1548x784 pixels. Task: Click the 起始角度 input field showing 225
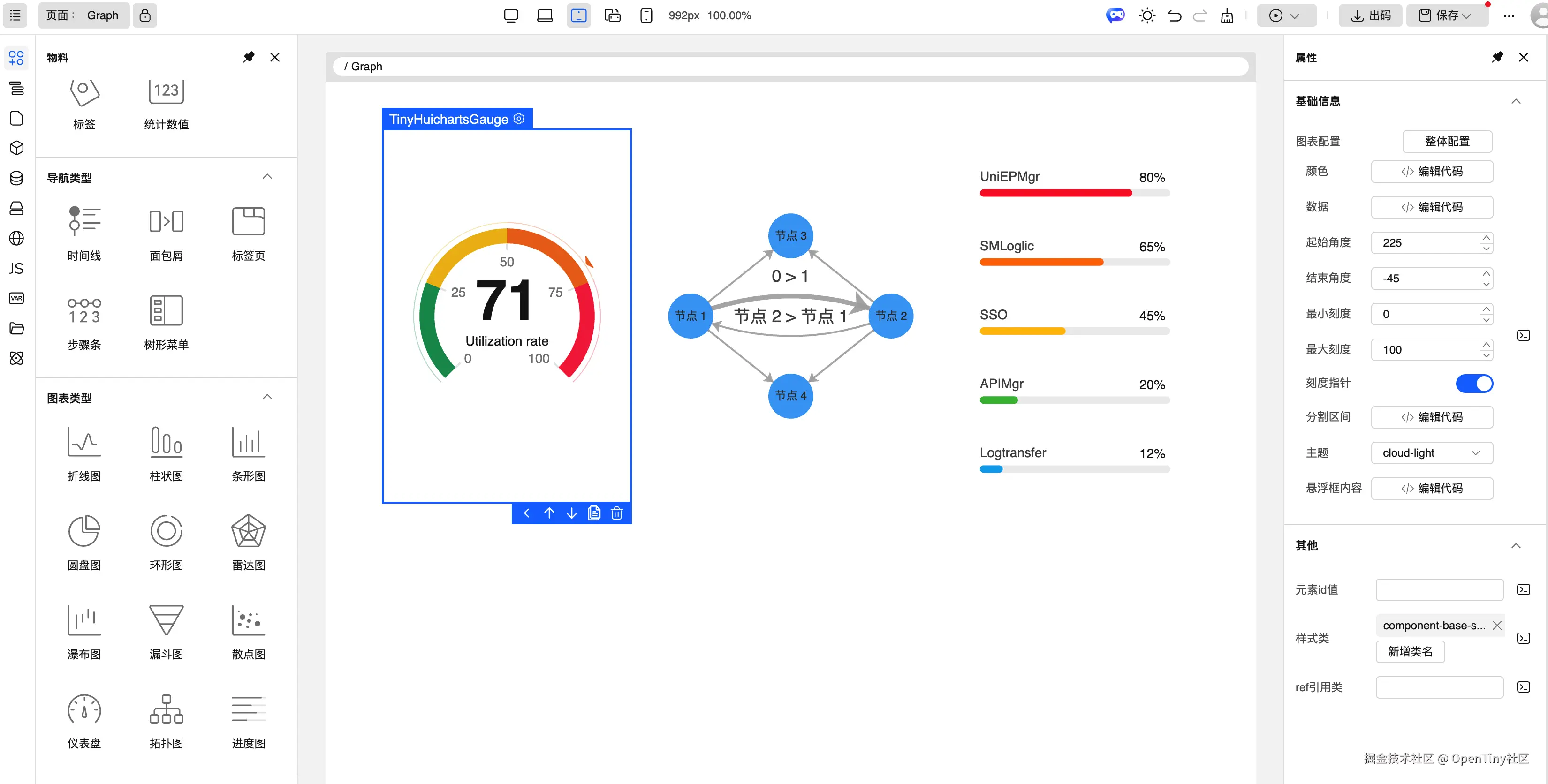1424,243
